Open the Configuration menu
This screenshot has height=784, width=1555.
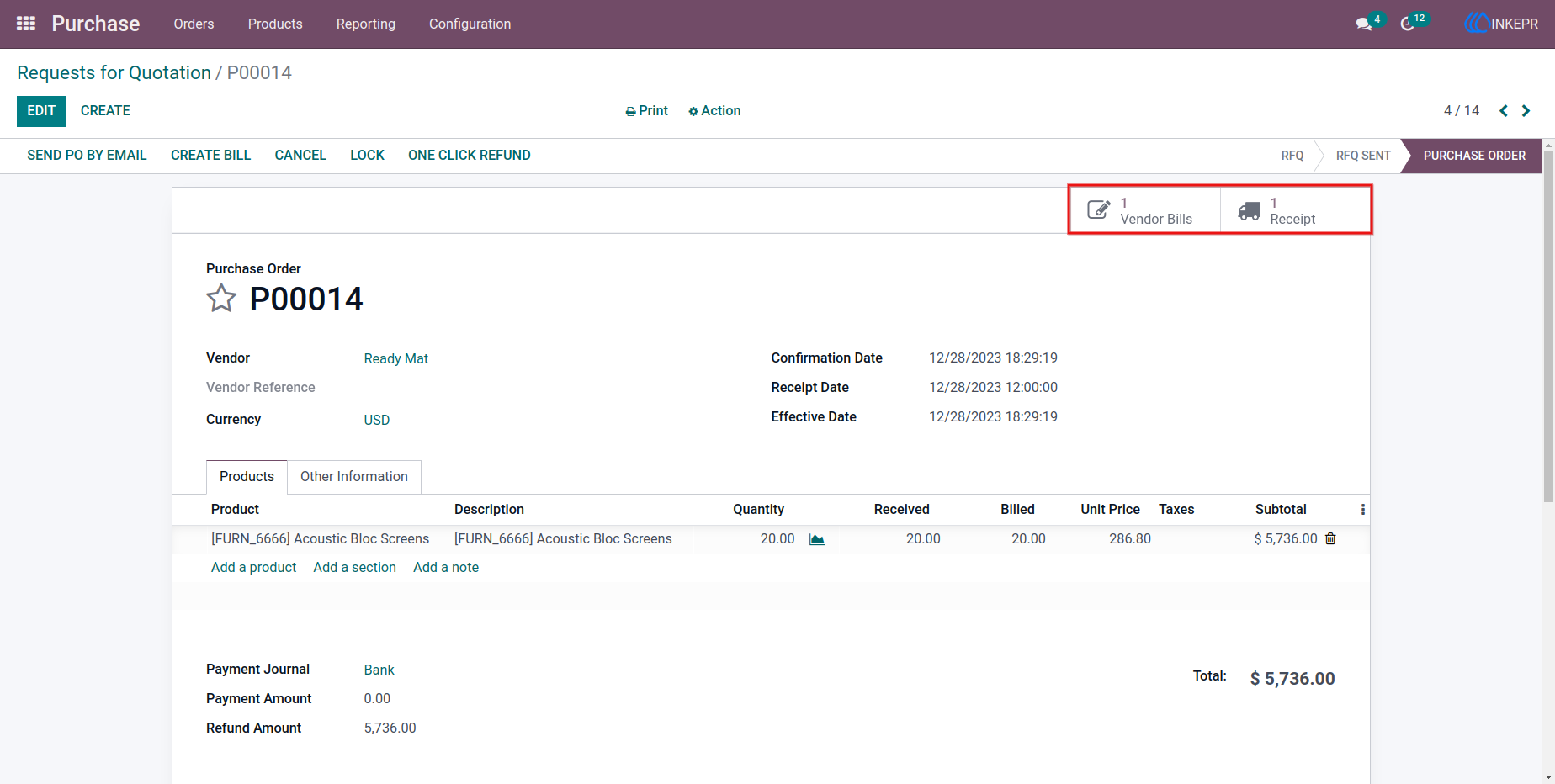pyautogui.click(x=470, y=24)
